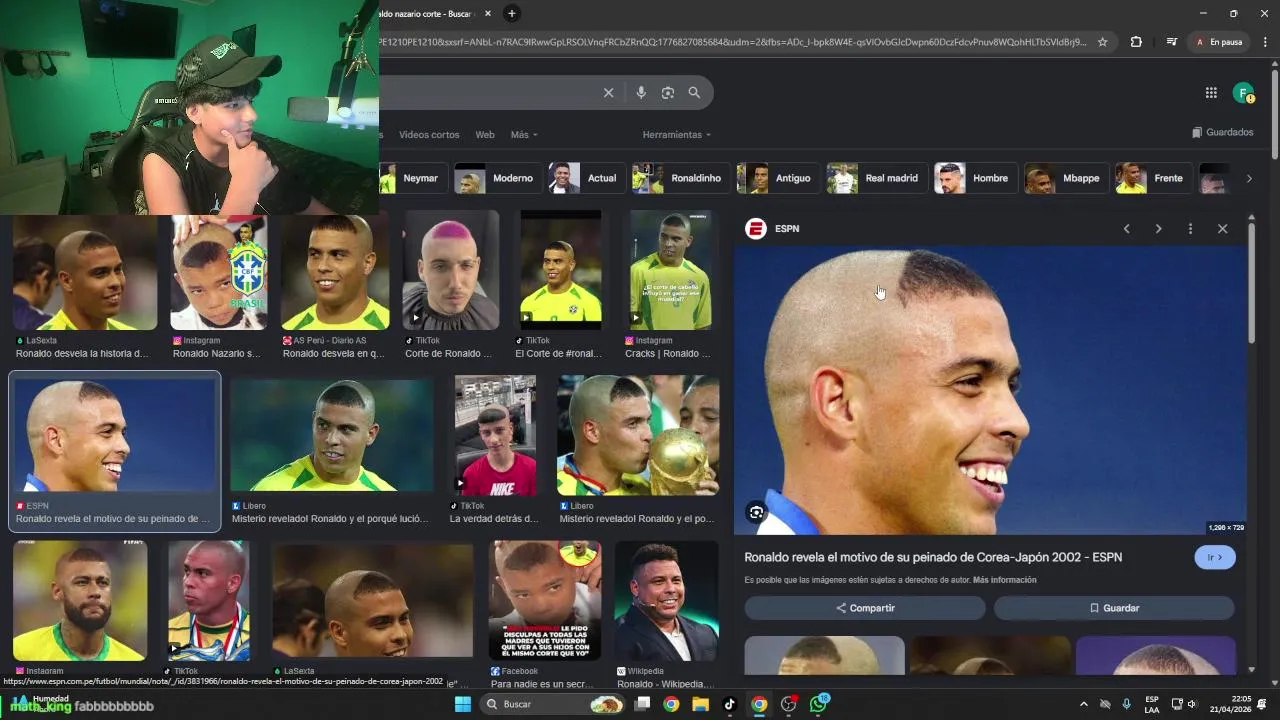Open the Herramientas dropdown
The image size is (1280, 720).
(x=677, y=135)
